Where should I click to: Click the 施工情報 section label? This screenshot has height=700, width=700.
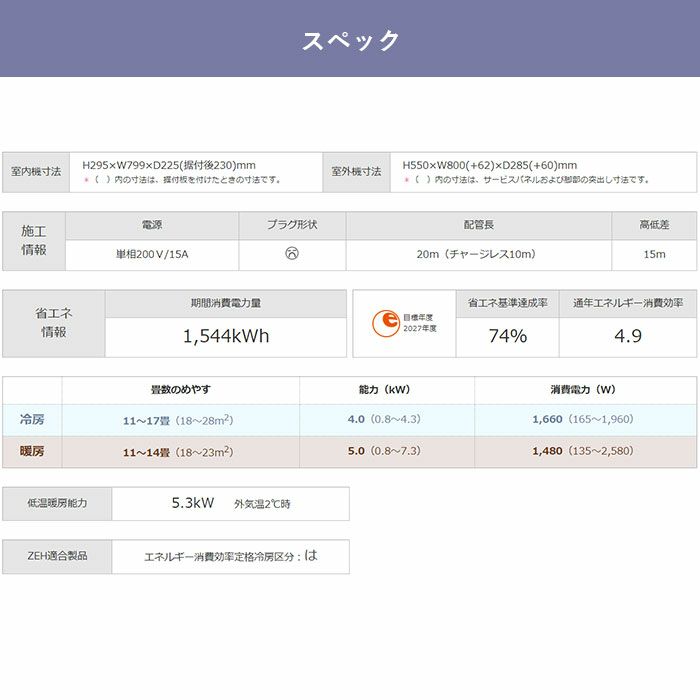[x=34, y=240]
